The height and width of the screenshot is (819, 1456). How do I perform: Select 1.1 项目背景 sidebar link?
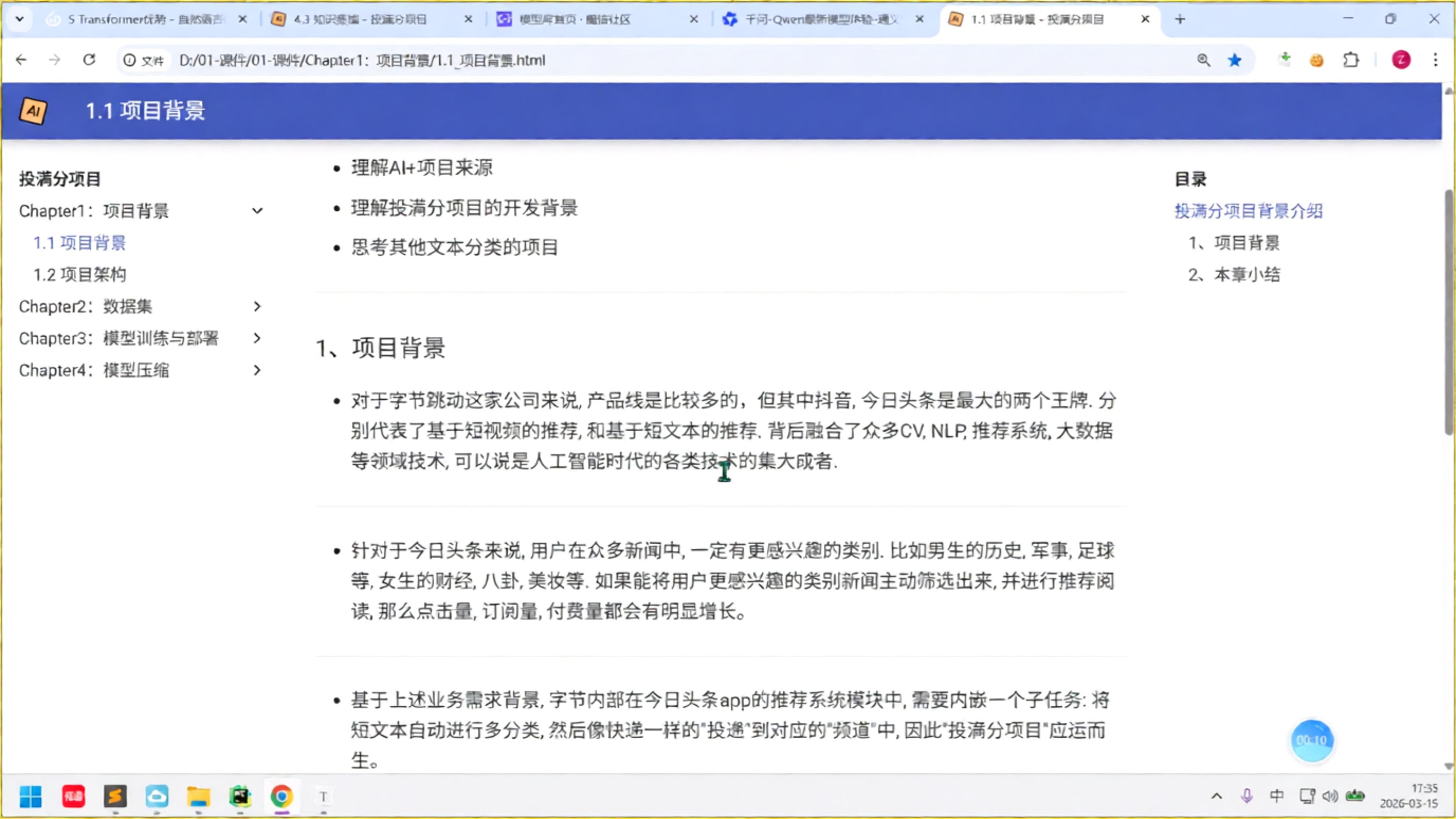click(x=80, y=243)
